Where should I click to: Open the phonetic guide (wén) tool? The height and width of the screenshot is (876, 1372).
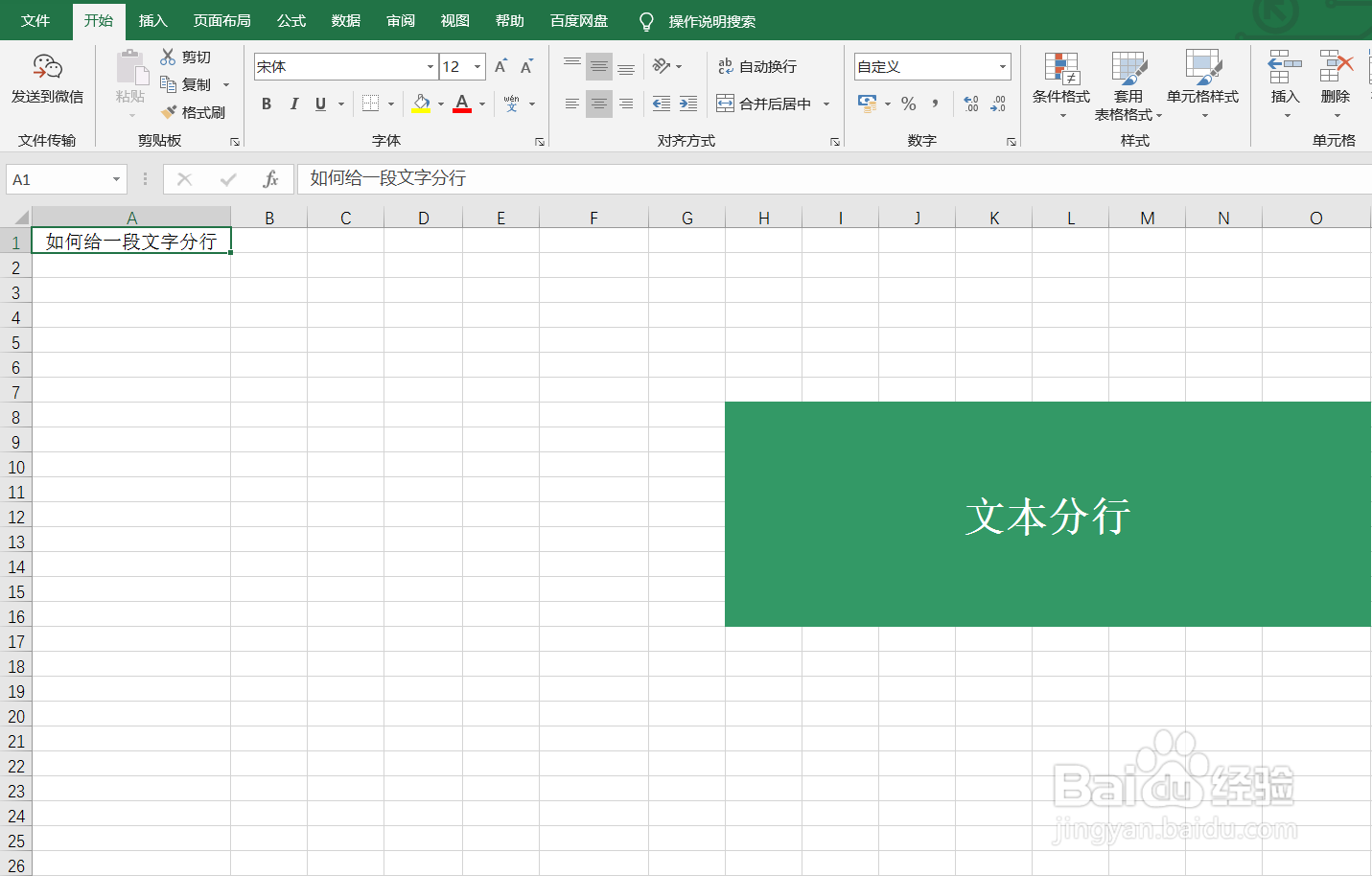[x=512, y=104]
